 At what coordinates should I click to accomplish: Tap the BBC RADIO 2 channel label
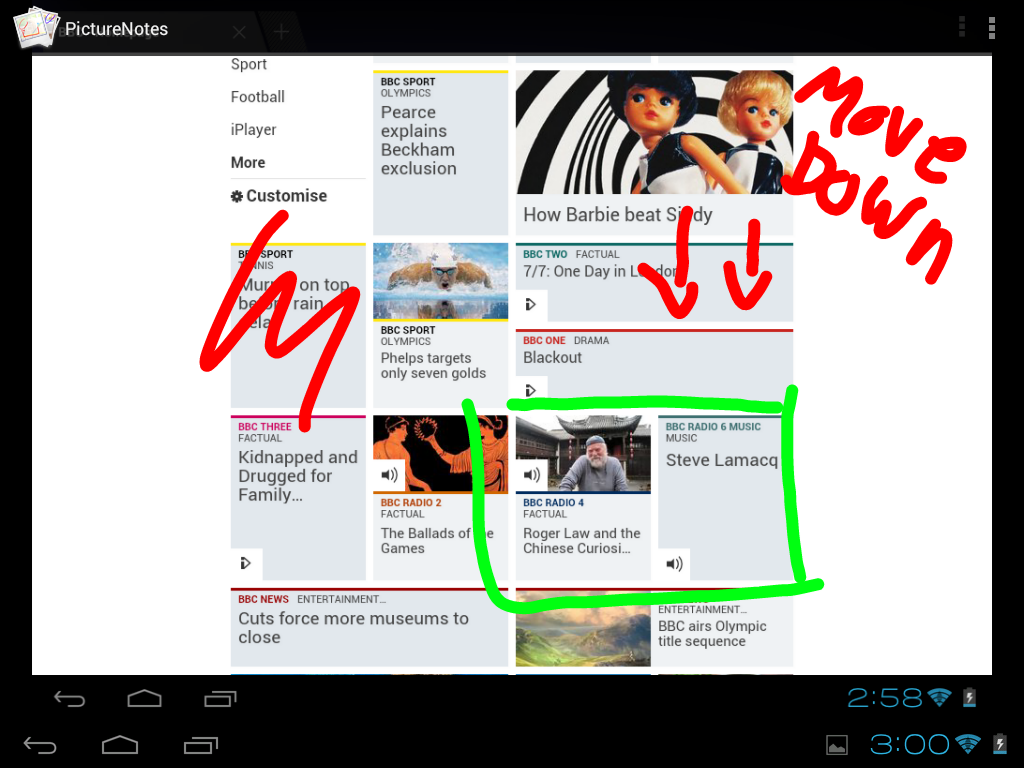pyautogui.click(x=411, y=503)
